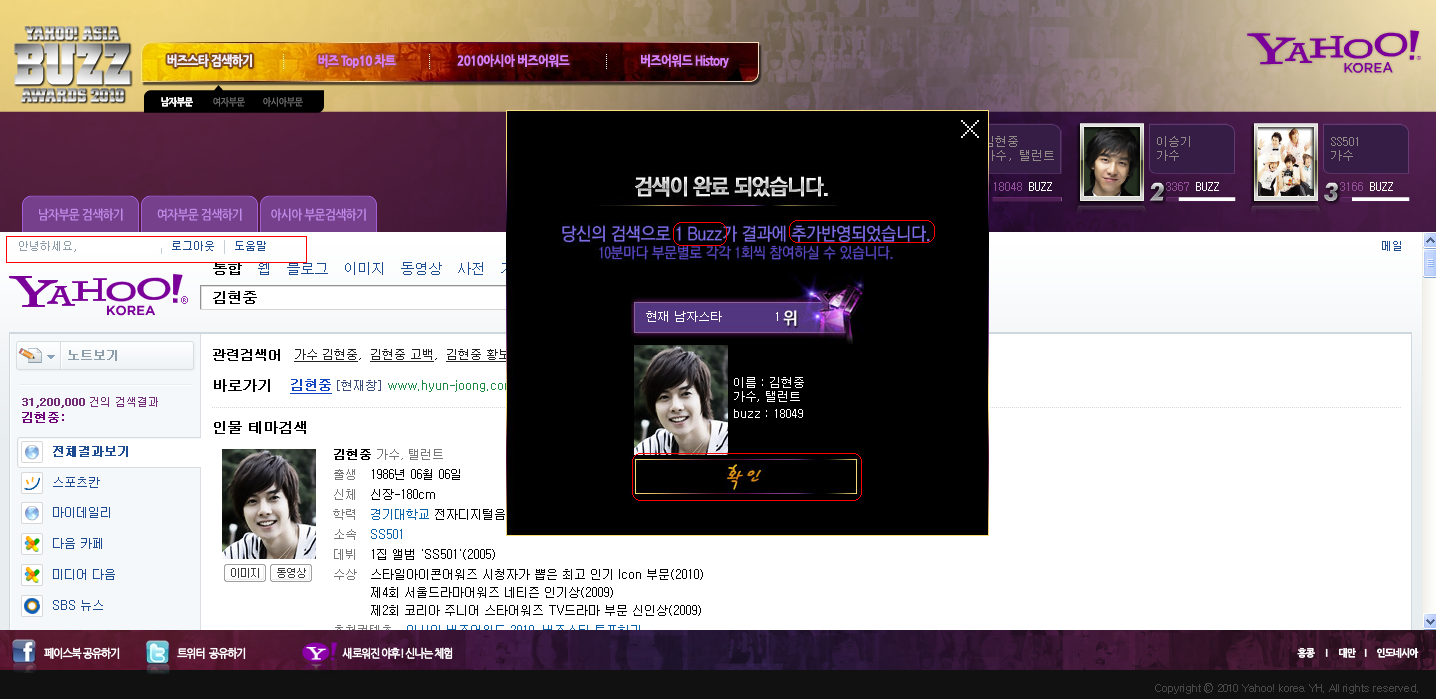The height and width of the screenshot is (699, 1436).
Task: Click the search field containing 김현중
Action: pyautogui.click(x=355, y=297)
